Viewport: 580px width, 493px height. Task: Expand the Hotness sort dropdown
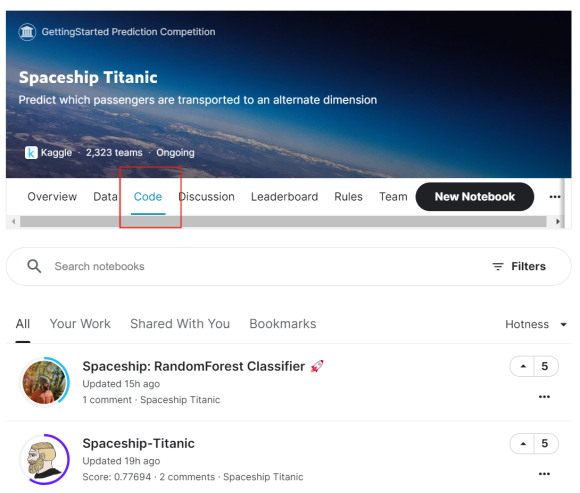[536, 324]
